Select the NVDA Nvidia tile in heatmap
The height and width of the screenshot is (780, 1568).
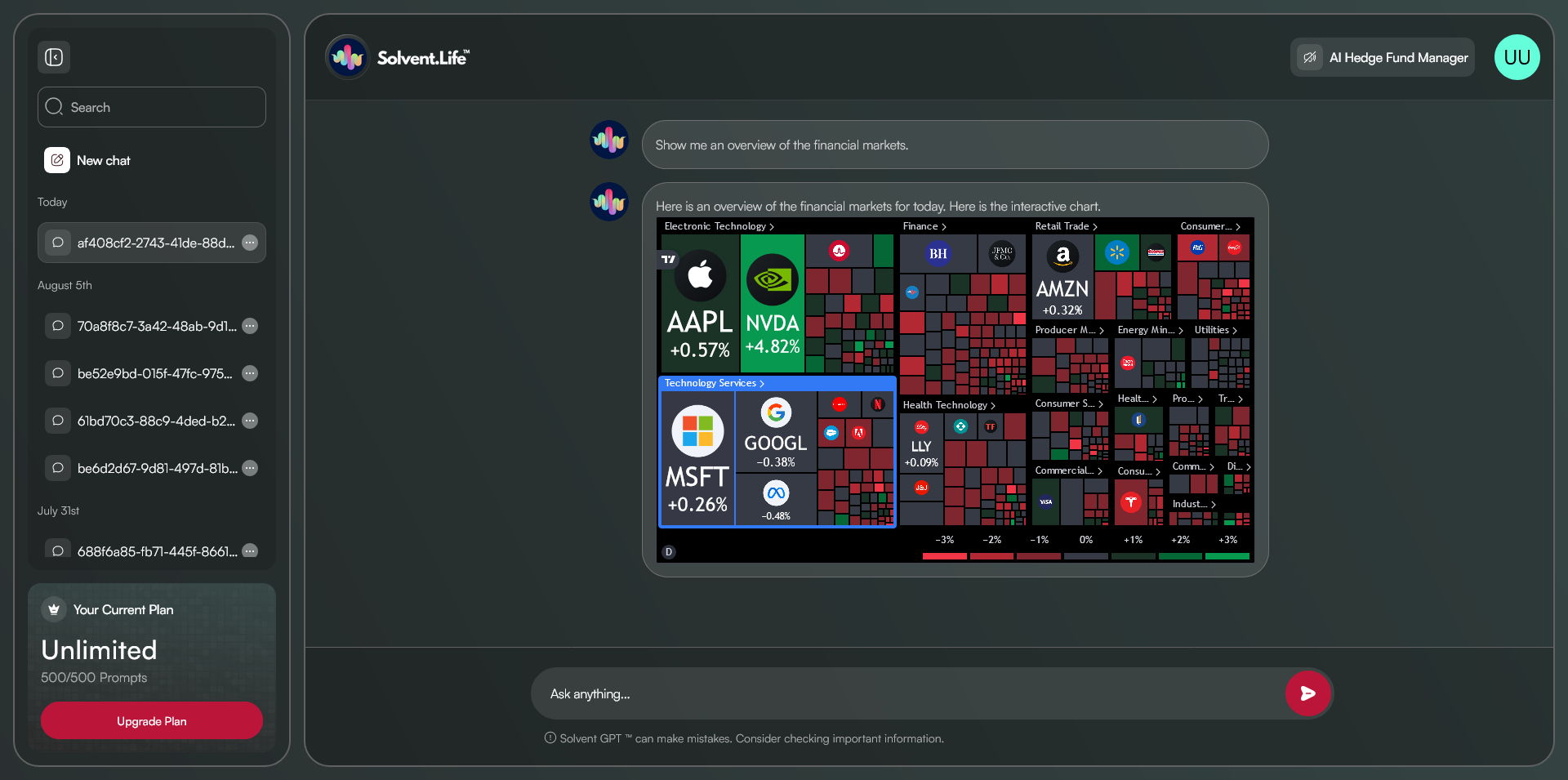(773, 304)
